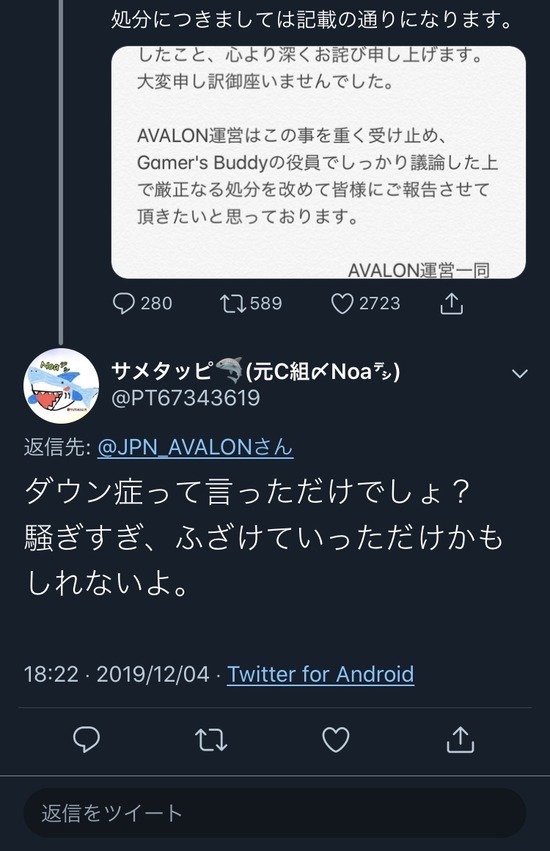Viewport: 550px width, 851px height.
Task: Share the AVALON post via share icon
Action: coord(452,303)
